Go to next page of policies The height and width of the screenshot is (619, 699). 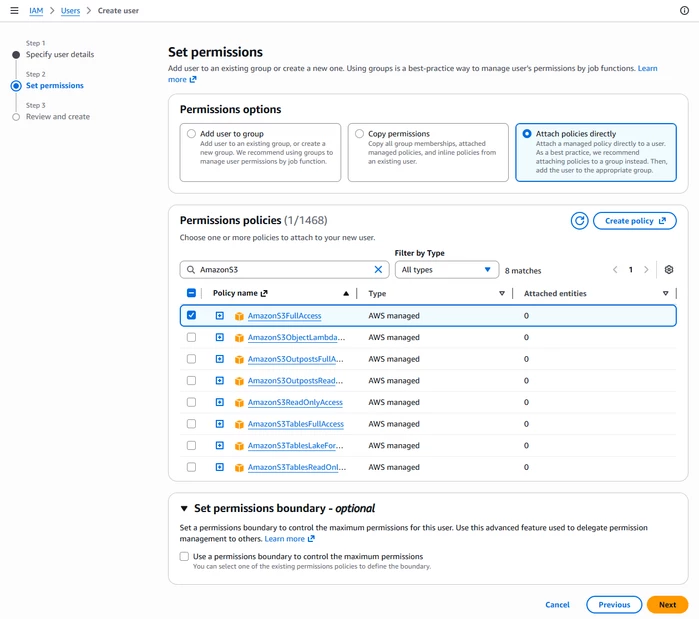pos(646,270)
